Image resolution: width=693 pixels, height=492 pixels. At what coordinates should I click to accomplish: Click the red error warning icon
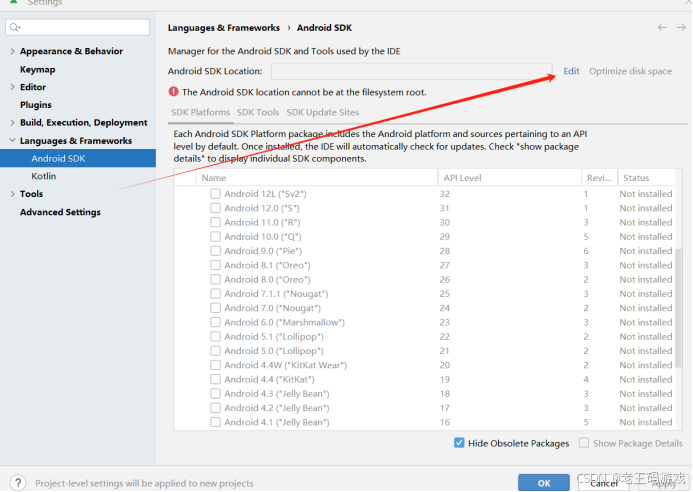pos(173,92)
